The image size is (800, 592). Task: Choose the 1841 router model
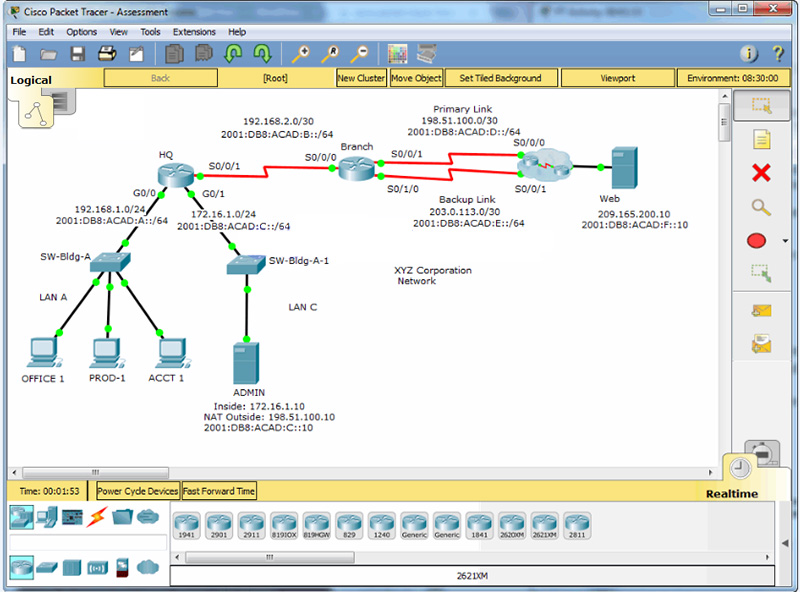[480, 526]
